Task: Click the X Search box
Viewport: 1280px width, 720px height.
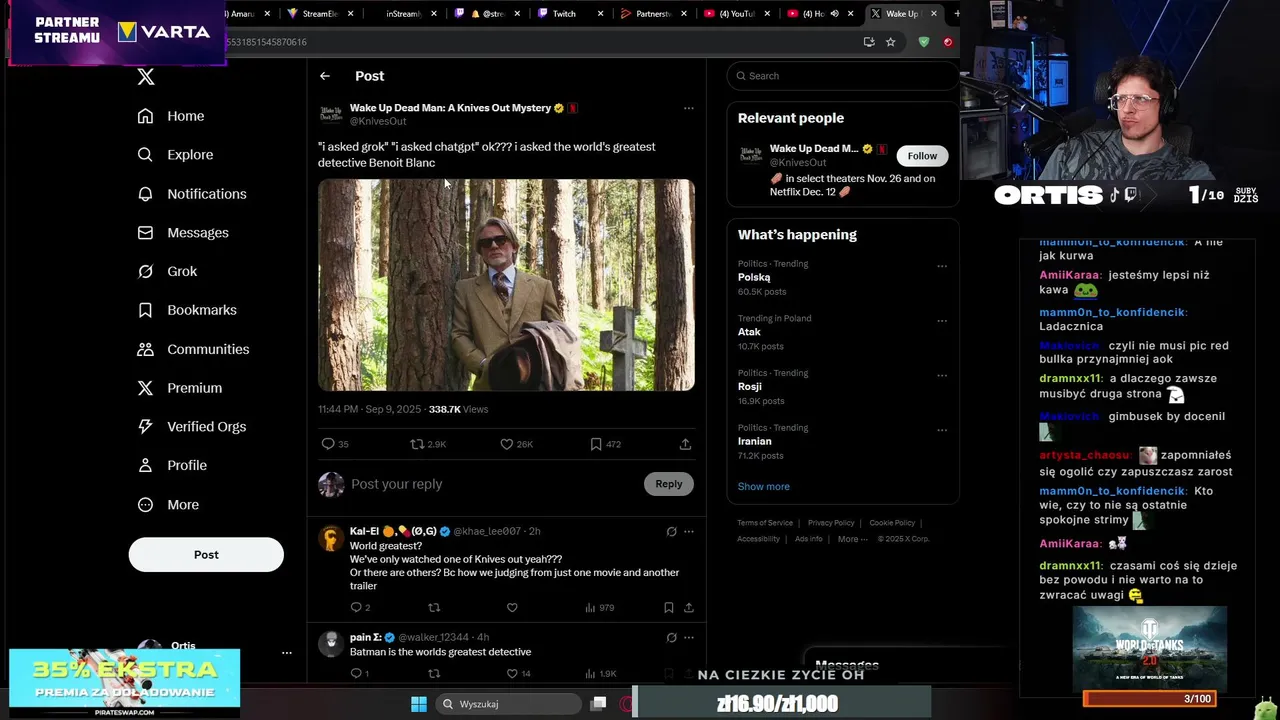Action: (x=842, y=76)
